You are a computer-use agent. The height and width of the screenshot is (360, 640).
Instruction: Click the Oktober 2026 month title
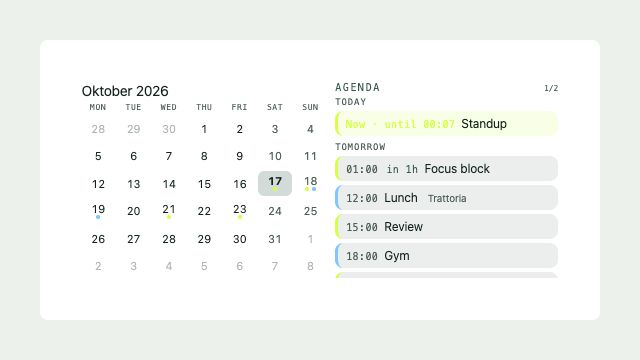125,91
